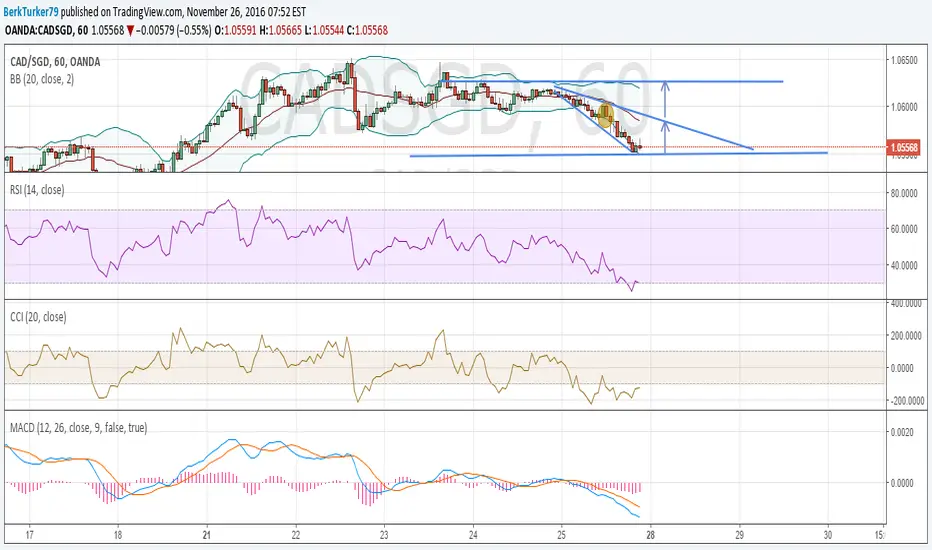Click the 40.0000 RSI axis label
932x550 pixels.
coord(903,265)
